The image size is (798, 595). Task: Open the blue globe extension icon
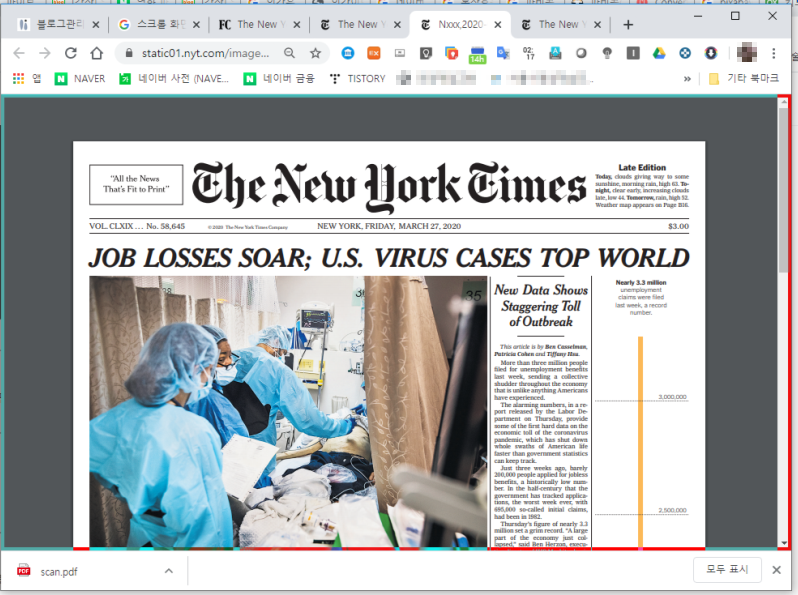[x=685, y=53]
